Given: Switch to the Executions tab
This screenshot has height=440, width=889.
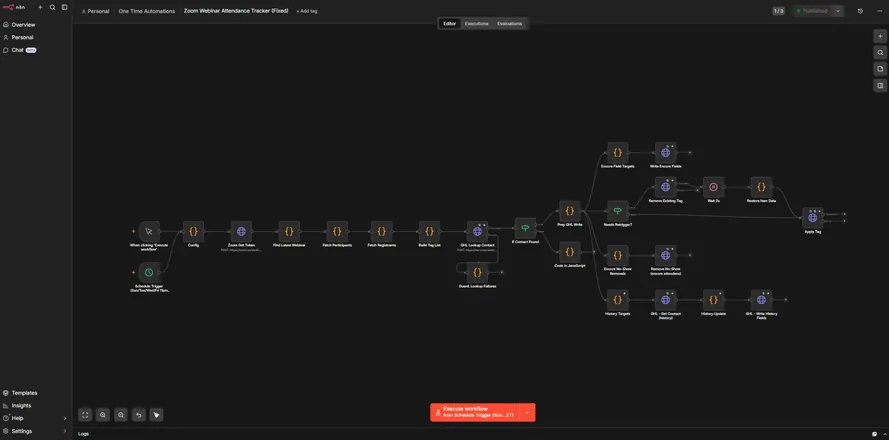Looking at the screenshot, I should pyautogui.click(x=476, y=24).
